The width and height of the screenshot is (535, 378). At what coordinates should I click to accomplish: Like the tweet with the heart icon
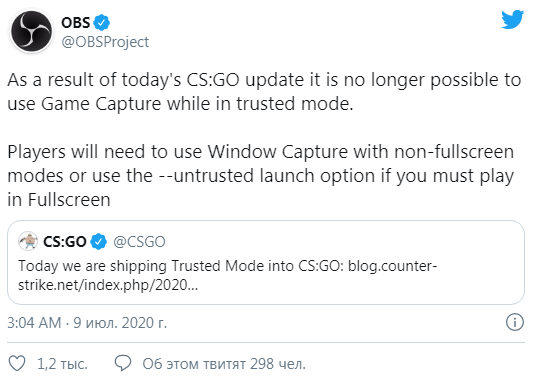(x=17, y=363)
